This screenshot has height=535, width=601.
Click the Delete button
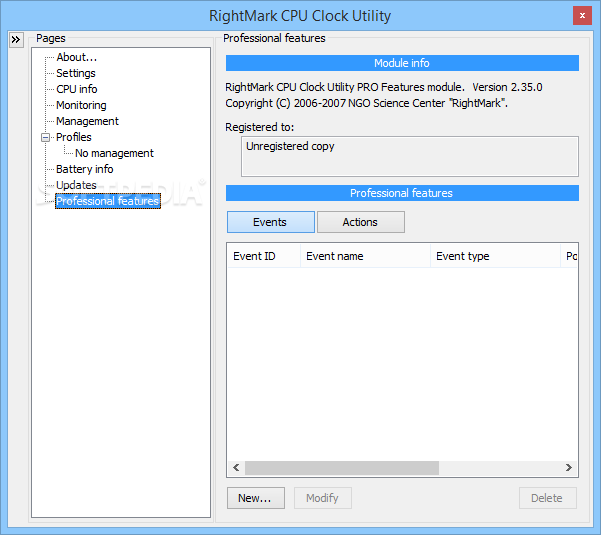[x=548, y=498]
